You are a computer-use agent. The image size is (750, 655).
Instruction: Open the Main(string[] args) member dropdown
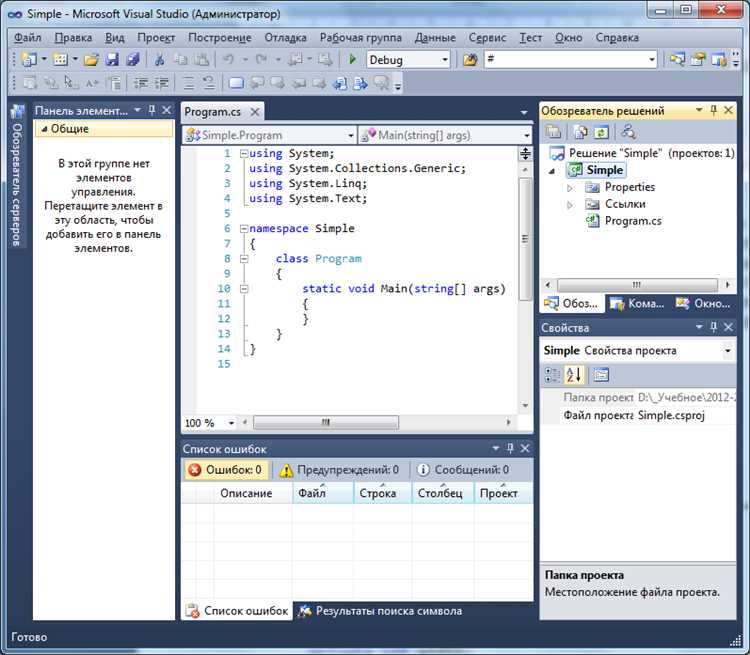tap(445, 135)
